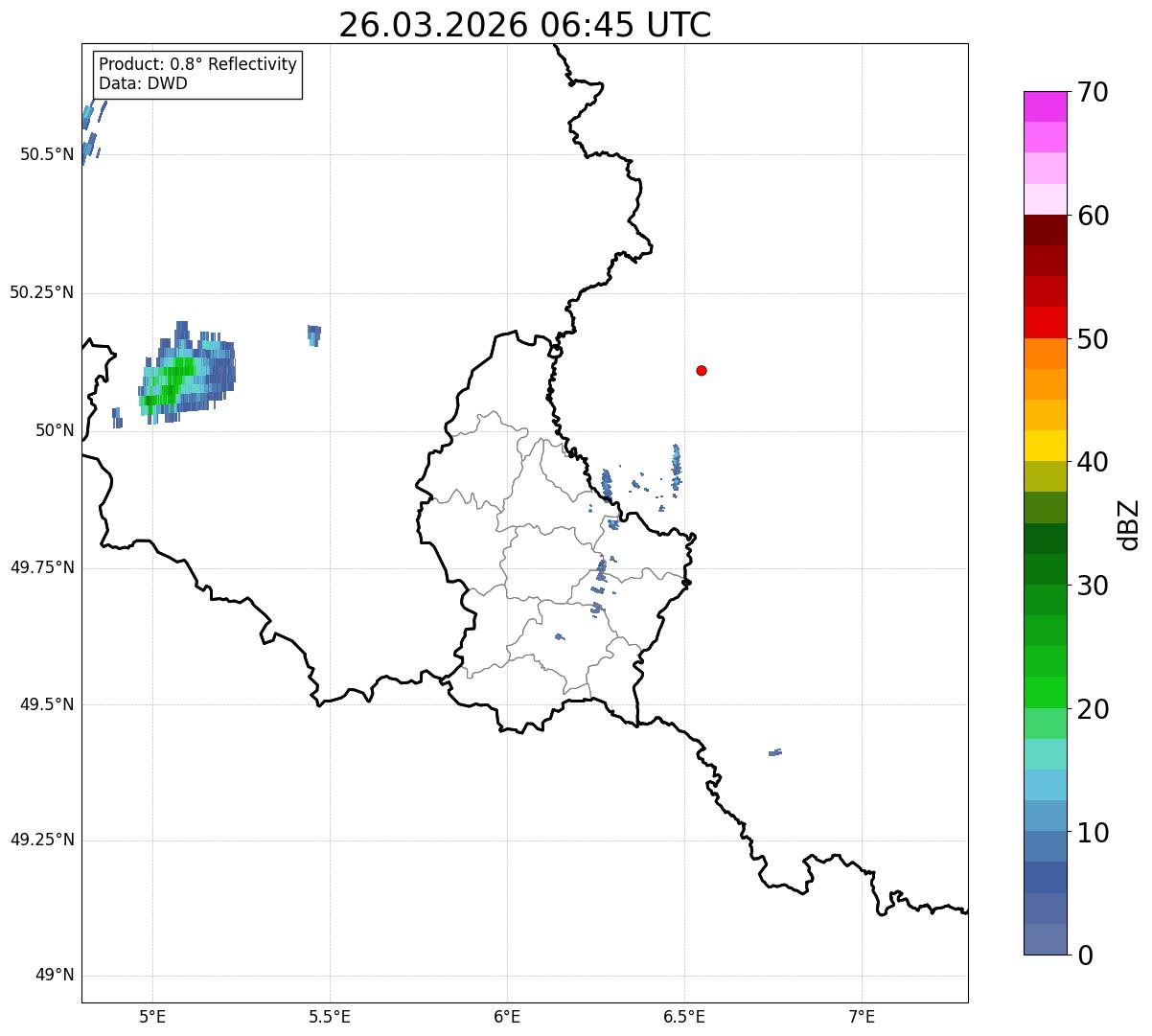This screenshot has width=1152, height=1036.
Task: Click the latitude label "49.25°N"
Action: 42,840
